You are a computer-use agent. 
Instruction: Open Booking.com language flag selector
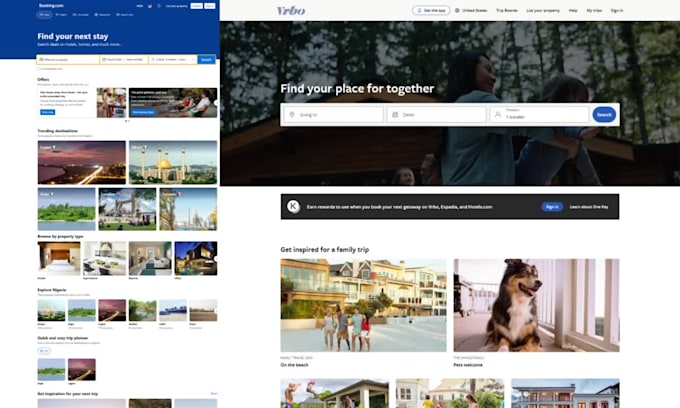(150, 6)
